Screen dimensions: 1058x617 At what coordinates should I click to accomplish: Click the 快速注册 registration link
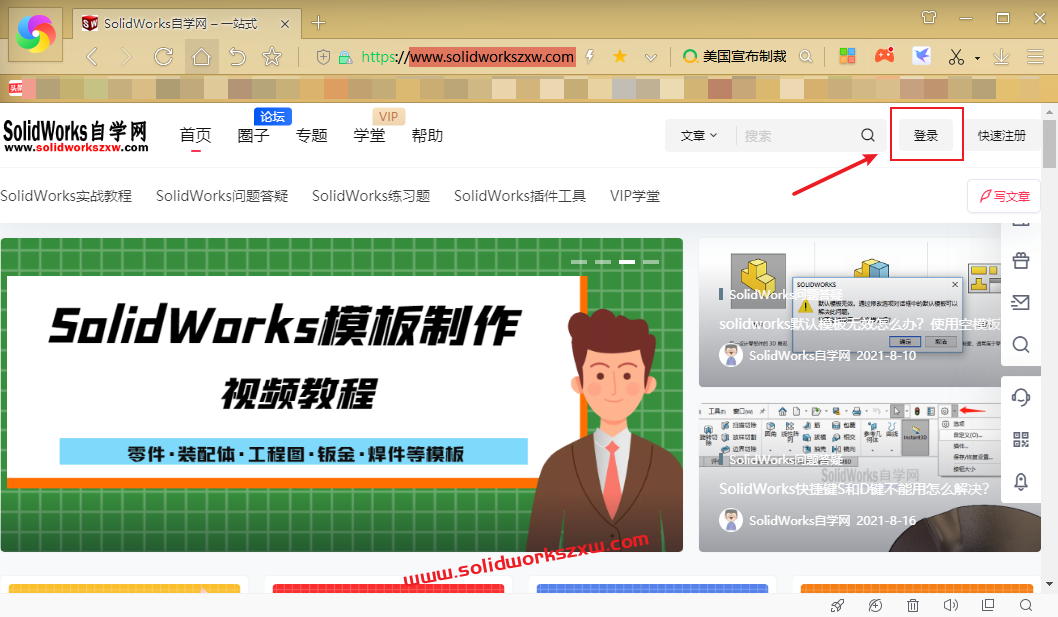[1002, 134]
